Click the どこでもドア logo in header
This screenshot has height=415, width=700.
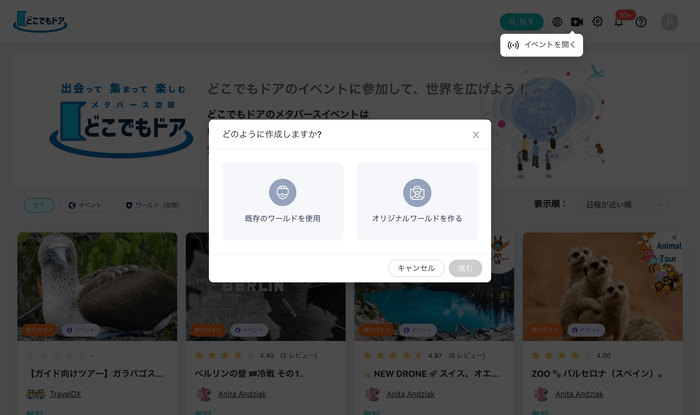40,21
